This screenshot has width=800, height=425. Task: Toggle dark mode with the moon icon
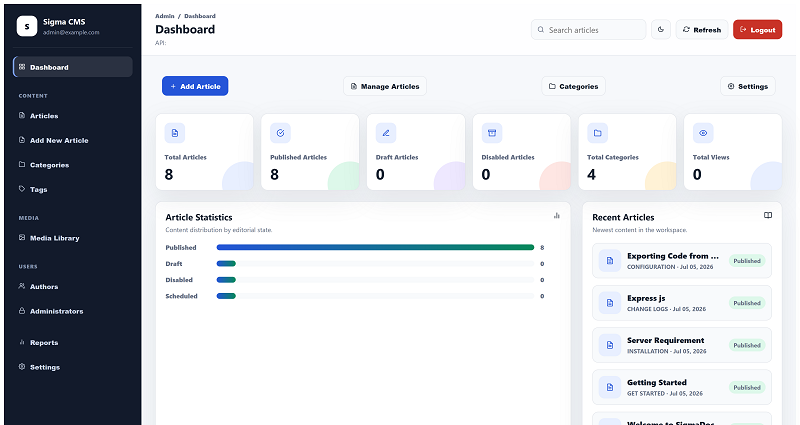(661, 30)
